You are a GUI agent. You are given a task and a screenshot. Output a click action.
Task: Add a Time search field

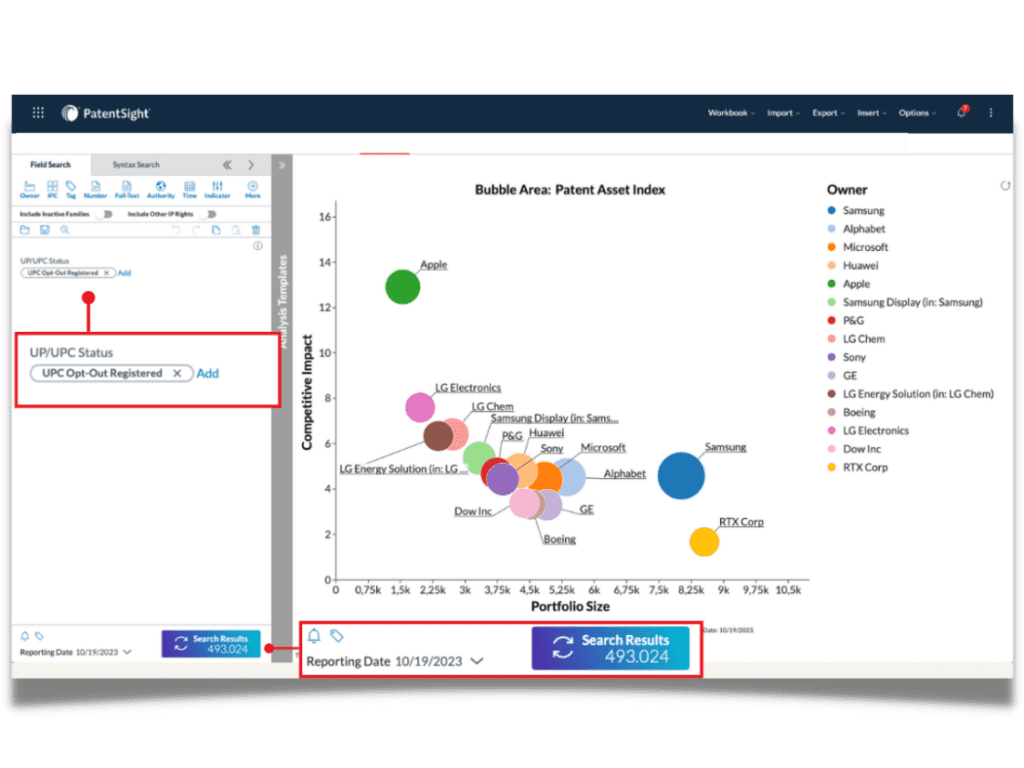(x=189, y=189)
